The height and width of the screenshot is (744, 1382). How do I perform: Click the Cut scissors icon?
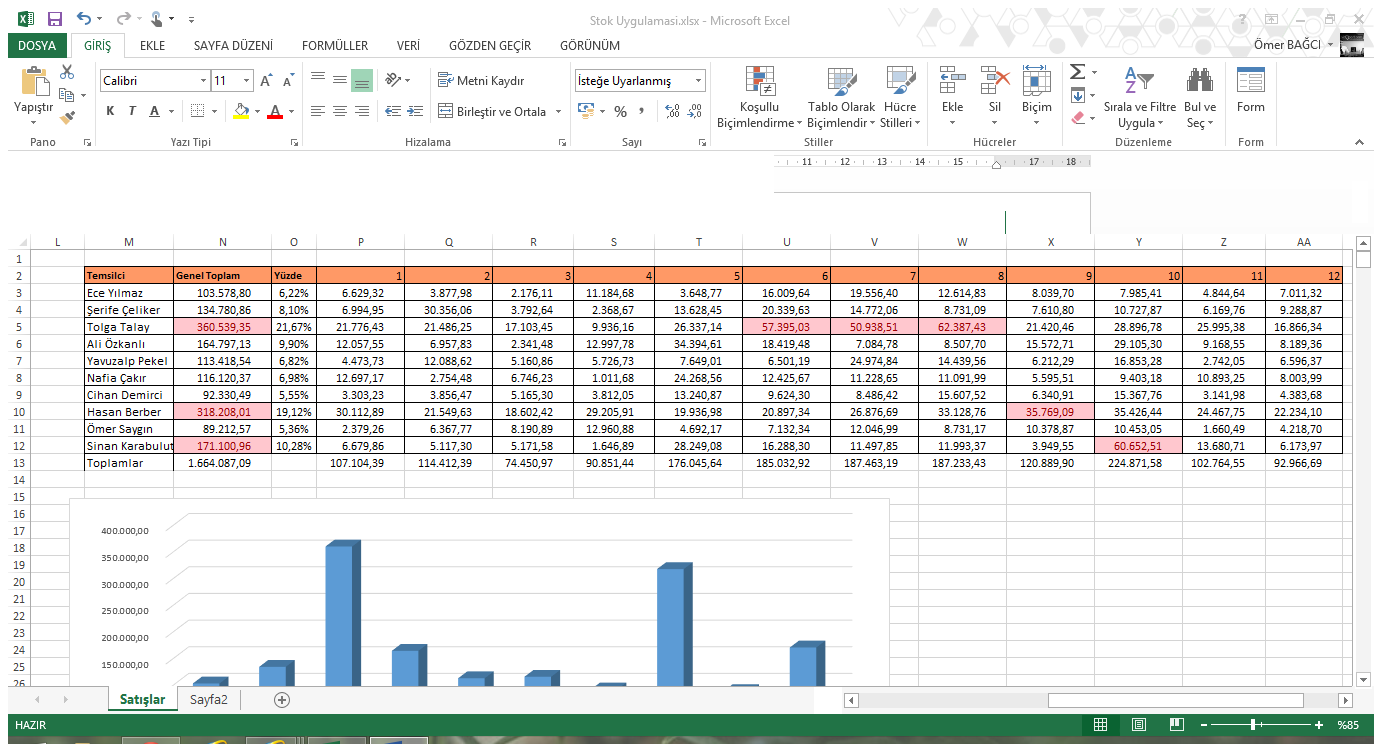67,72
